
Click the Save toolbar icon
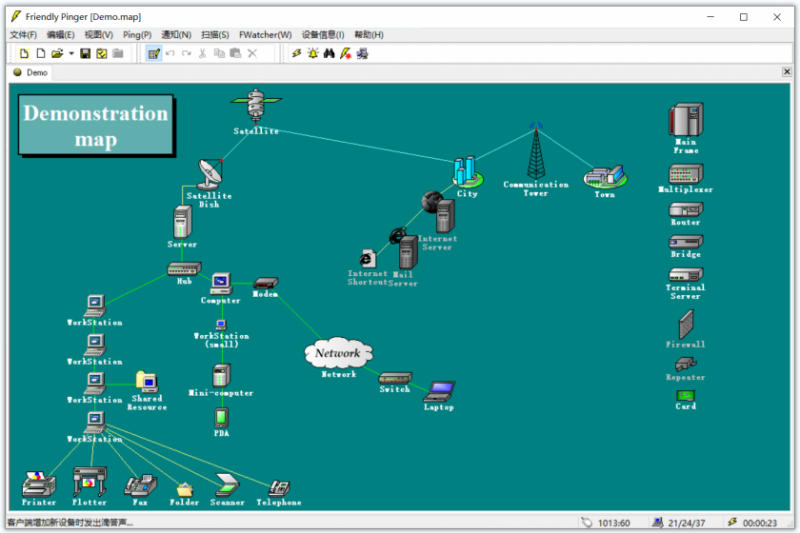(x=85, y=54)
